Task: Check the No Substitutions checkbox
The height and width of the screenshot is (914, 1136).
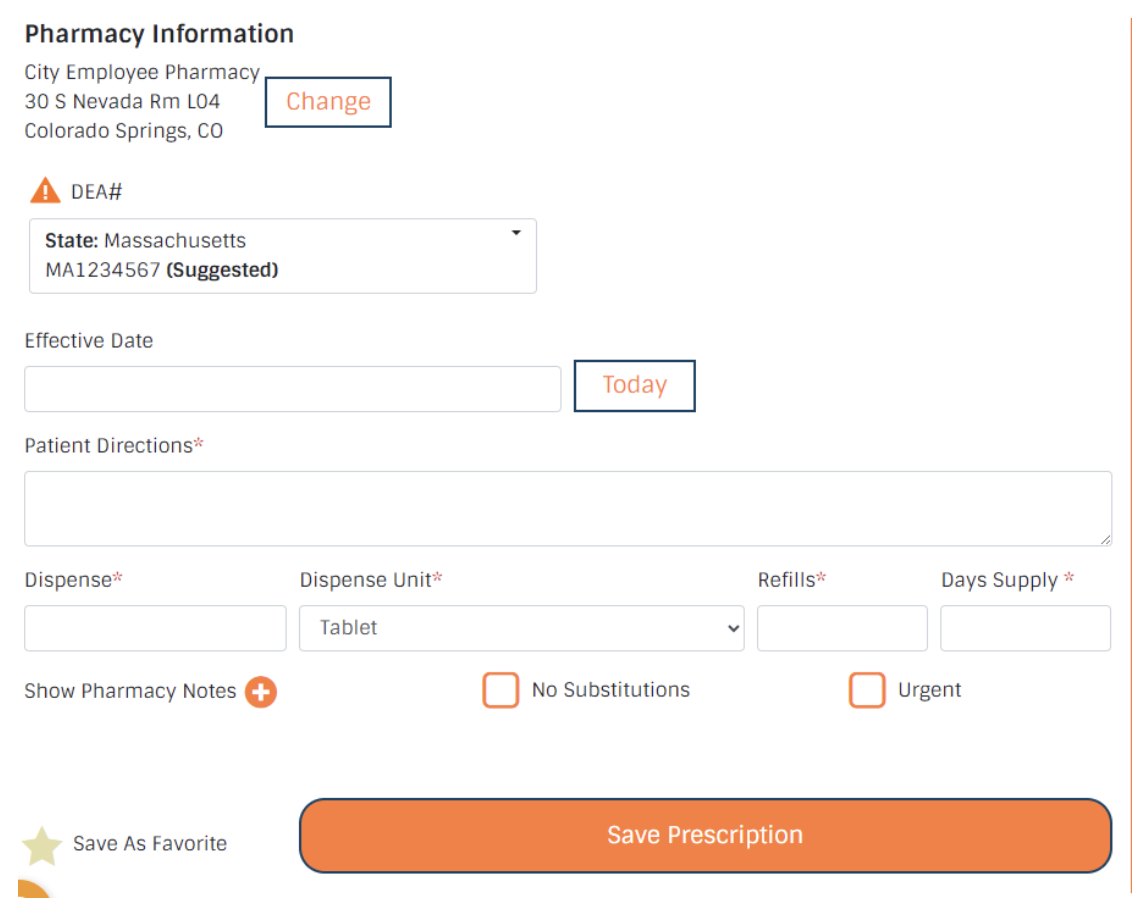Action: point(501,691)
